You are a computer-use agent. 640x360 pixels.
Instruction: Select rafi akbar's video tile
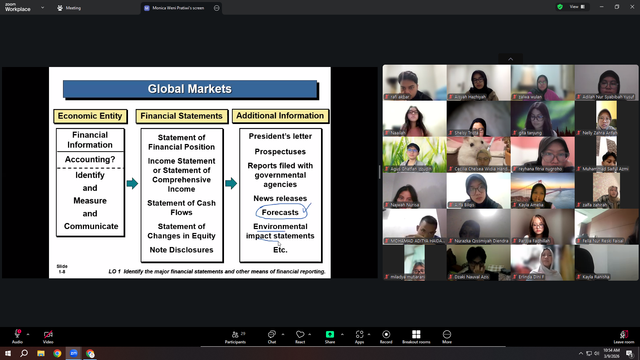tap(415, 83)
